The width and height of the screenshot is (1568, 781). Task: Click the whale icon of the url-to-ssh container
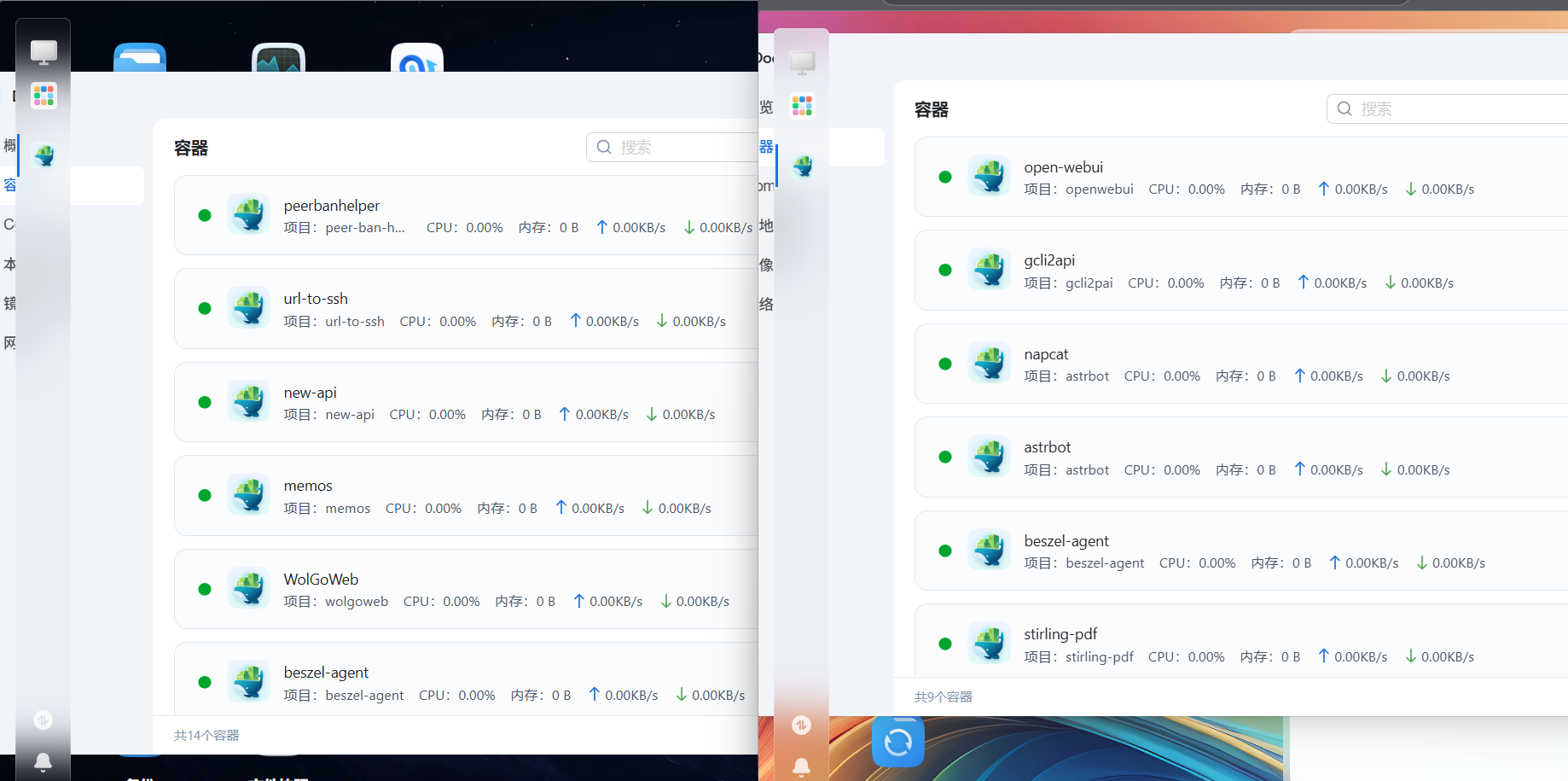coord(249,308)
